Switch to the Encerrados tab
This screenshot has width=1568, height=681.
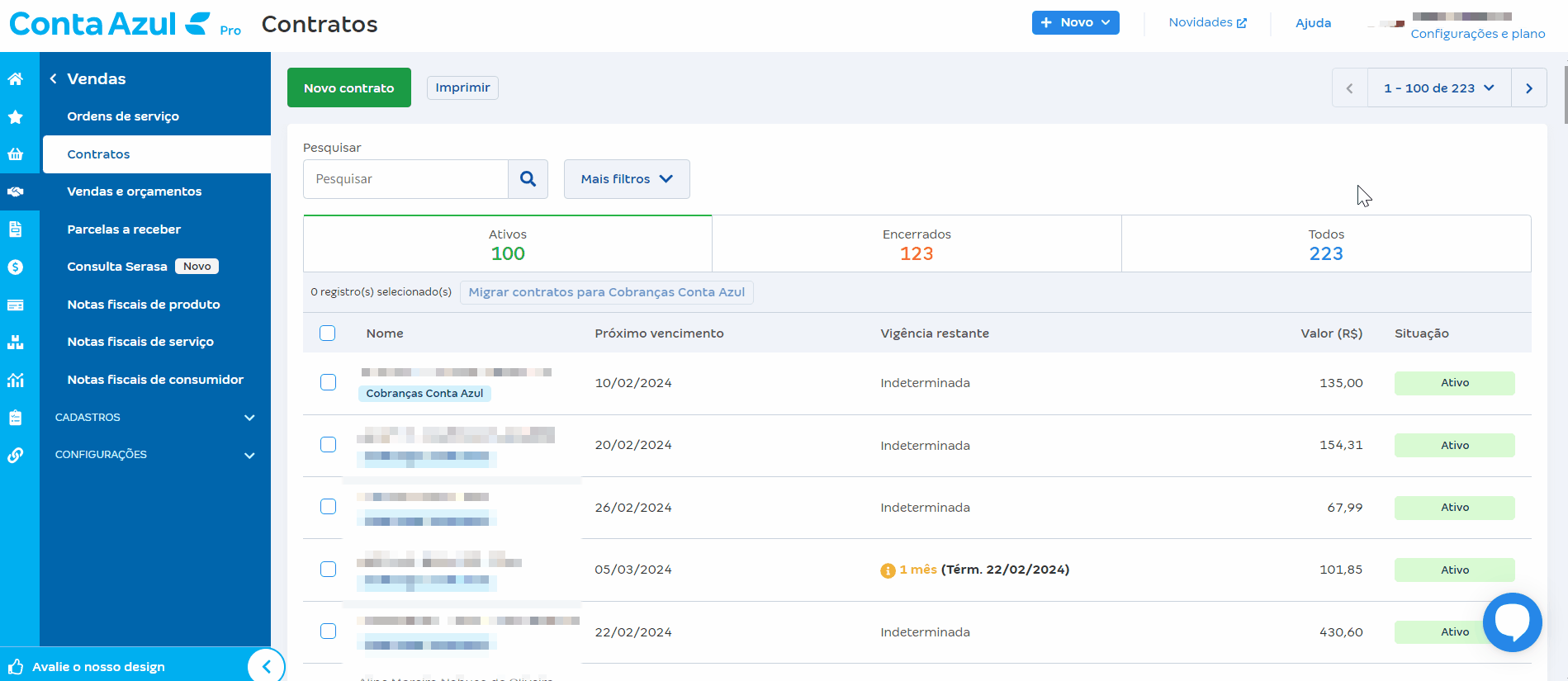[x=916, y=244]
